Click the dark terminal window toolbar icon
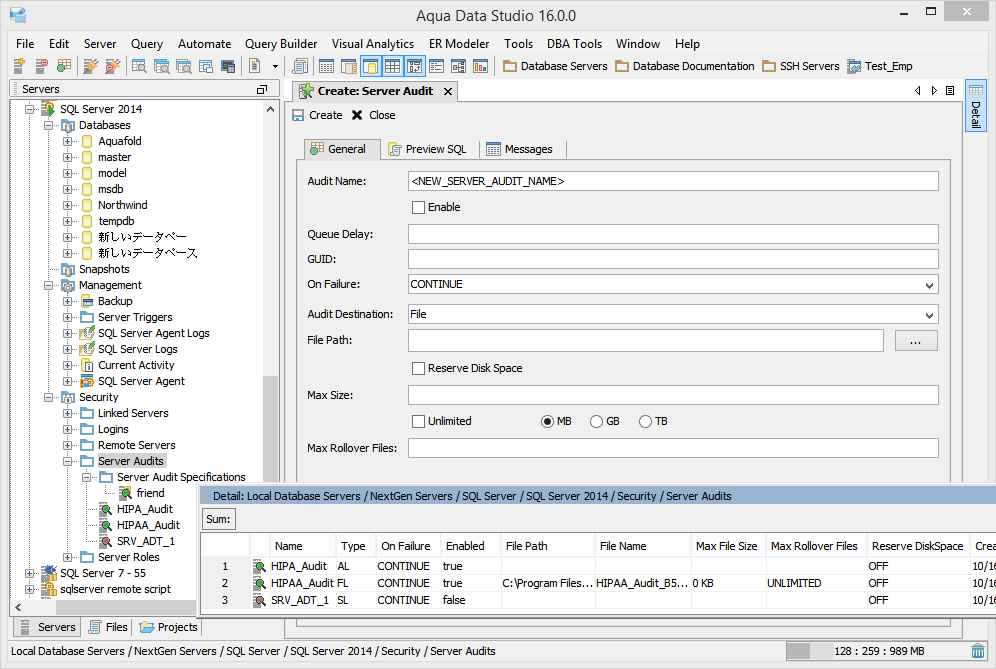996x669 pixels. point(228,65)
